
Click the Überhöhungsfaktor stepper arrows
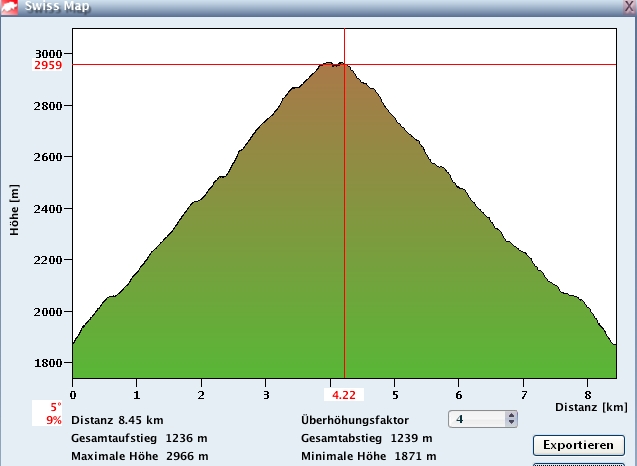[x=511, y=419]
